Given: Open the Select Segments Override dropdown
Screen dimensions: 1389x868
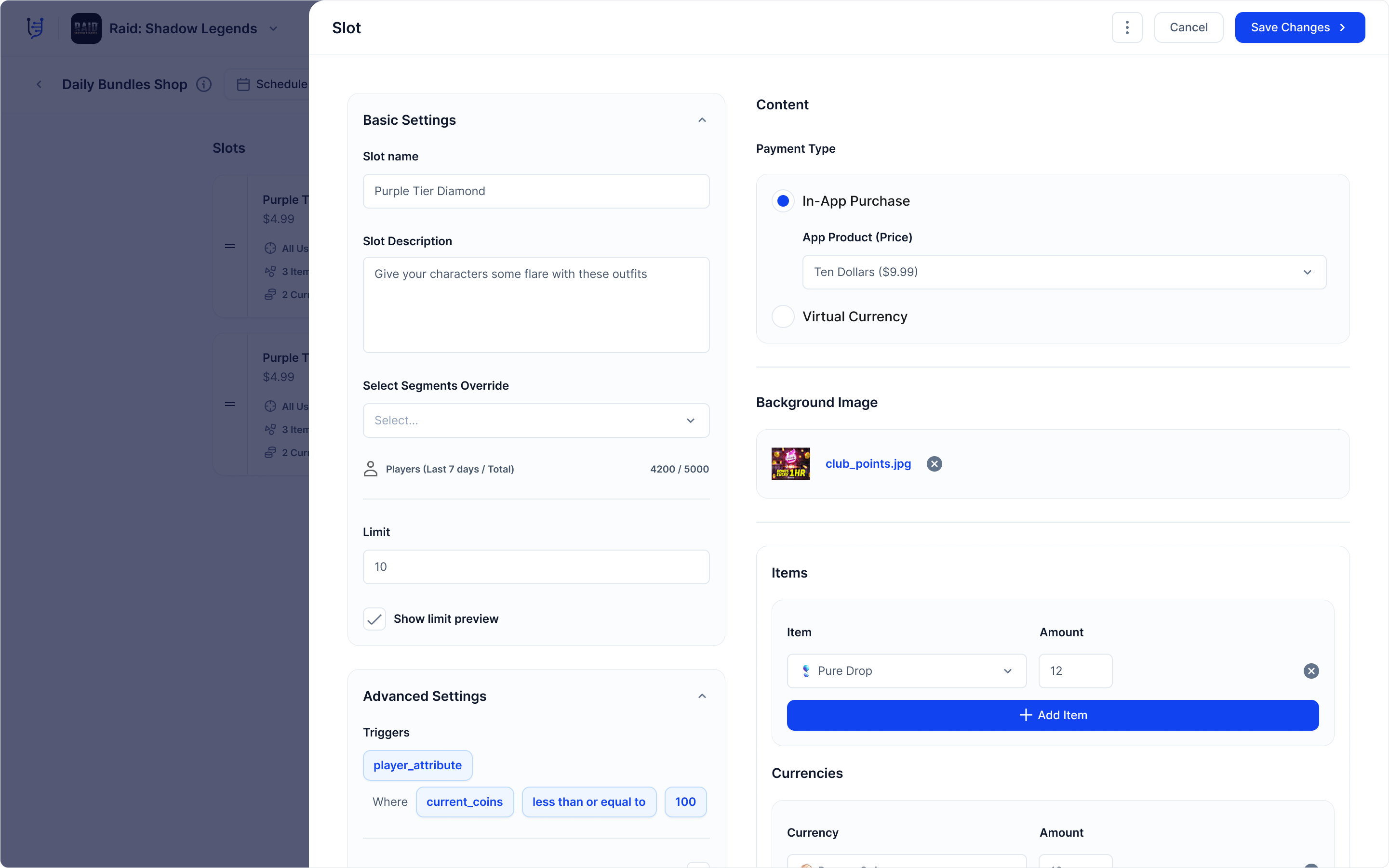Looking at the screenshot, I should pyautogui.click(x=535, y=420).
